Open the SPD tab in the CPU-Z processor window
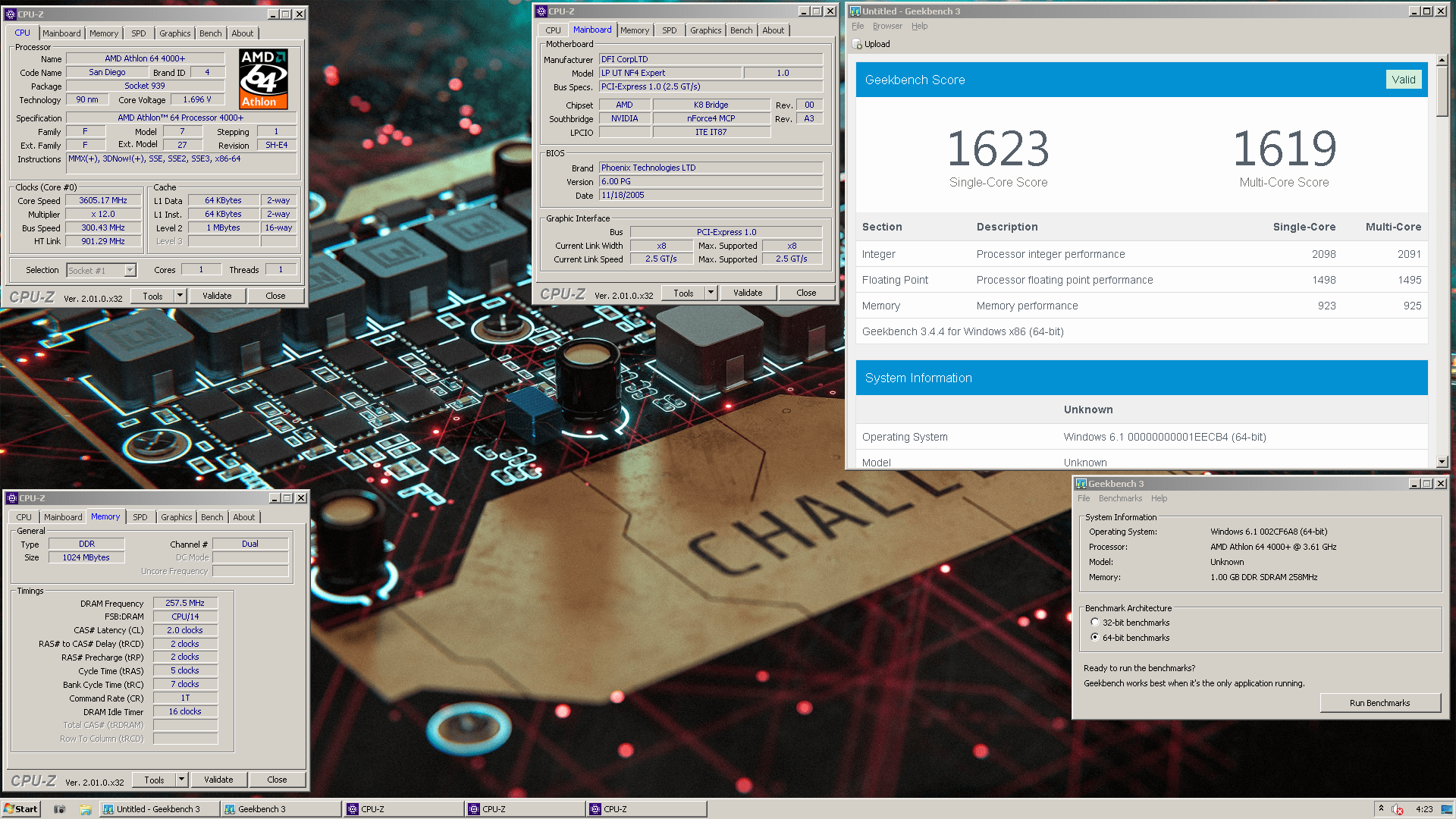Screen dimensions: 1456x819 pos(138,33)
